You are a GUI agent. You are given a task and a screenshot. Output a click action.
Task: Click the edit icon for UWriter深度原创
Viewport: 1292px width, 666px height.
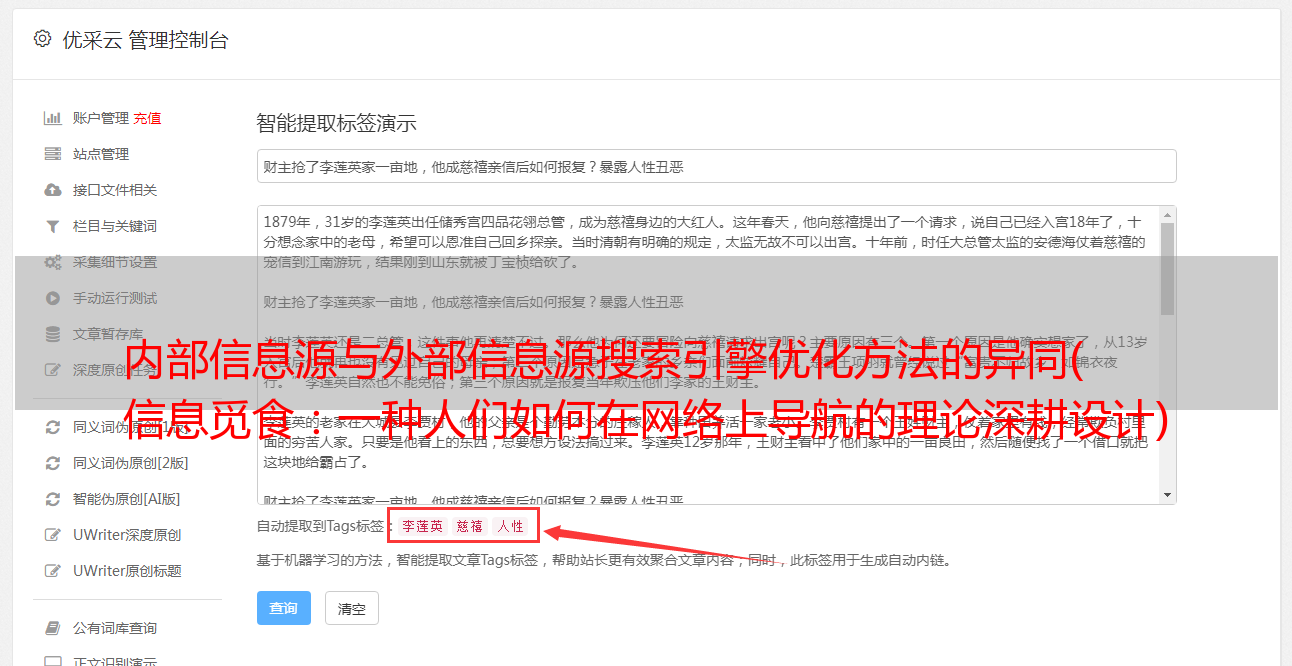53,535
